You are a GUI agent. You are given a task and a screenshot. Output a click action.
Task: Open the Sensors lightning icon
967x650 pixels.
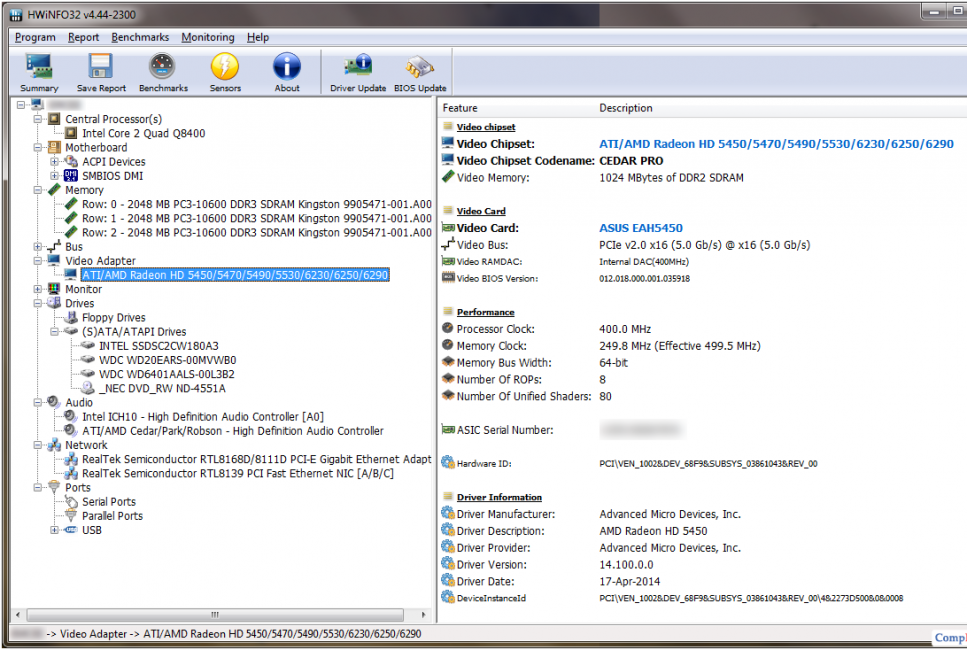click(x=225, y=72)
